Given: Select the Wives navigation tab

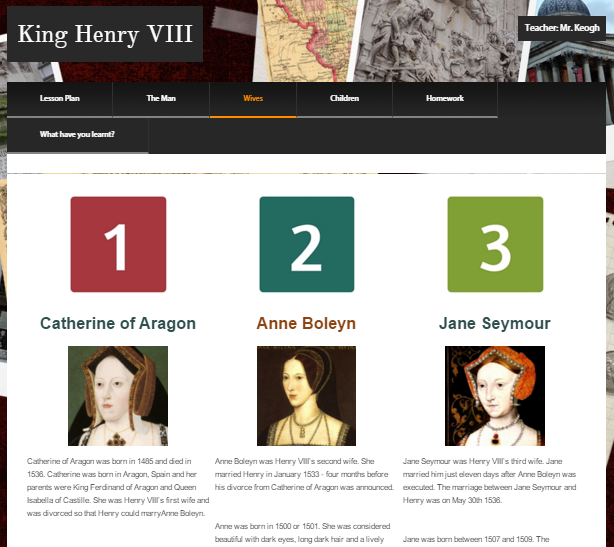Looking at the screenshot, I should click(x=253, y=98).
